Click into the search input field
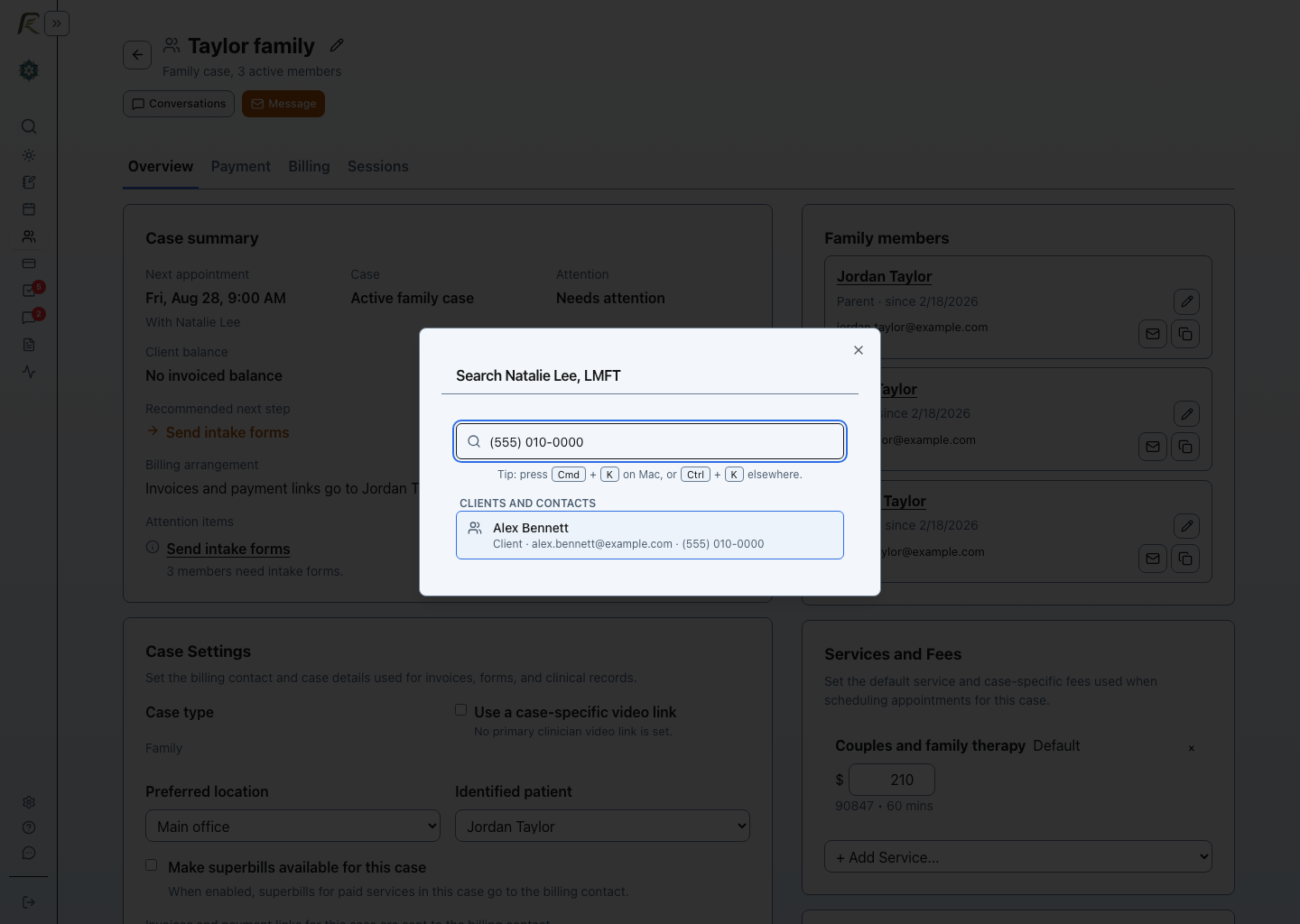 click(650, 441)
